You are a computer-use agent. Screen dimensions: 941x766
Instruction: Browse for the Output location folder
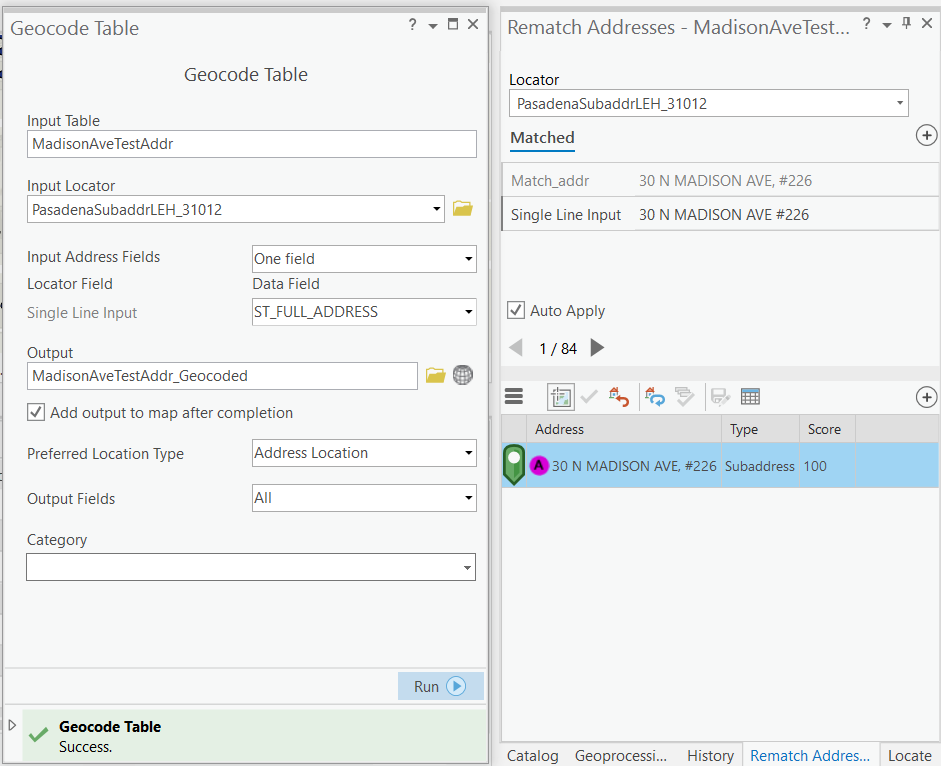coord(435,376)
